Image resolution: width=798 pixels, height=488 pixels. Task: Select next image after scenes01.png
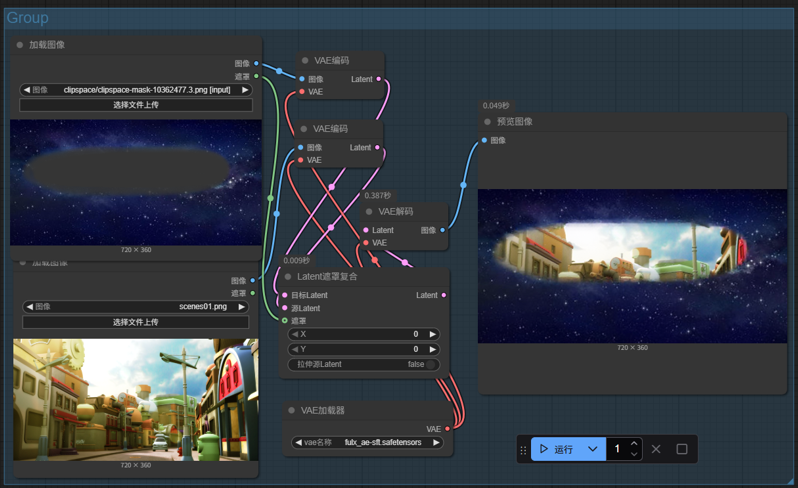coord(241,307)
